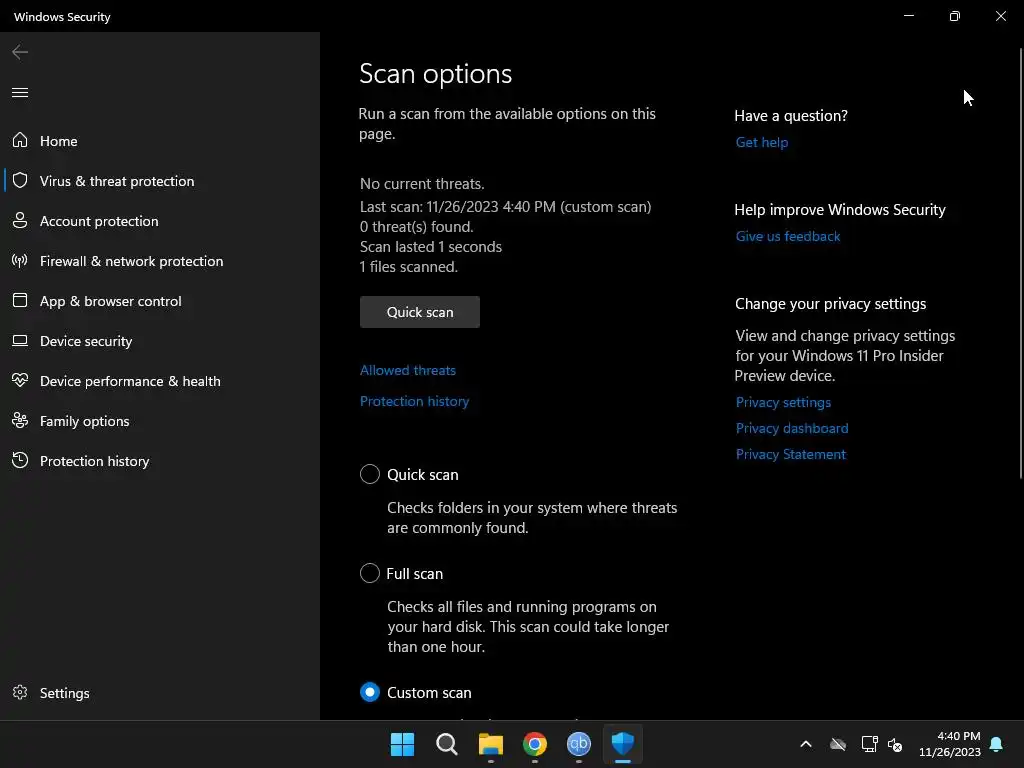Viewport: 1024px width, 768px height.
Task: Click the Account protection person icon
Action: [x=20, y=220]
